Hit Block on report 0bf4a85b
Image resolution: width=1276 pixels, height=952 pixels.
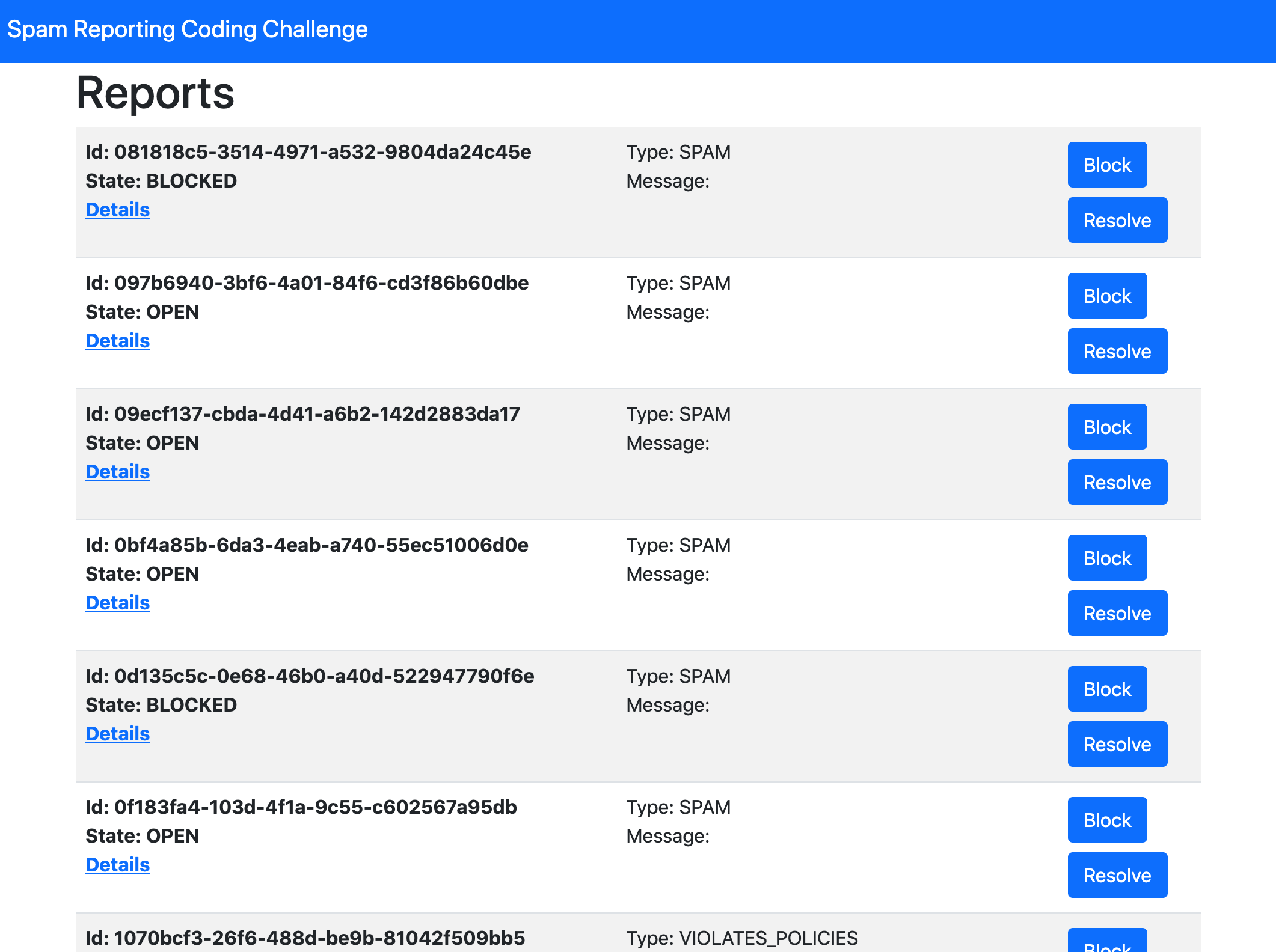pyautogui.click(x=1106, y=558)
